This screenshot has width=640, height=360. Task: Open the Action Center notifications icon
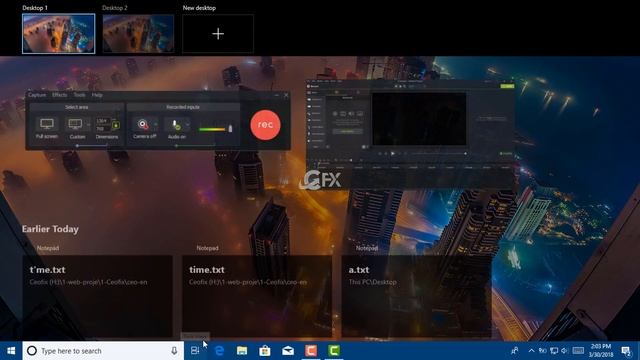click(626, 351)
